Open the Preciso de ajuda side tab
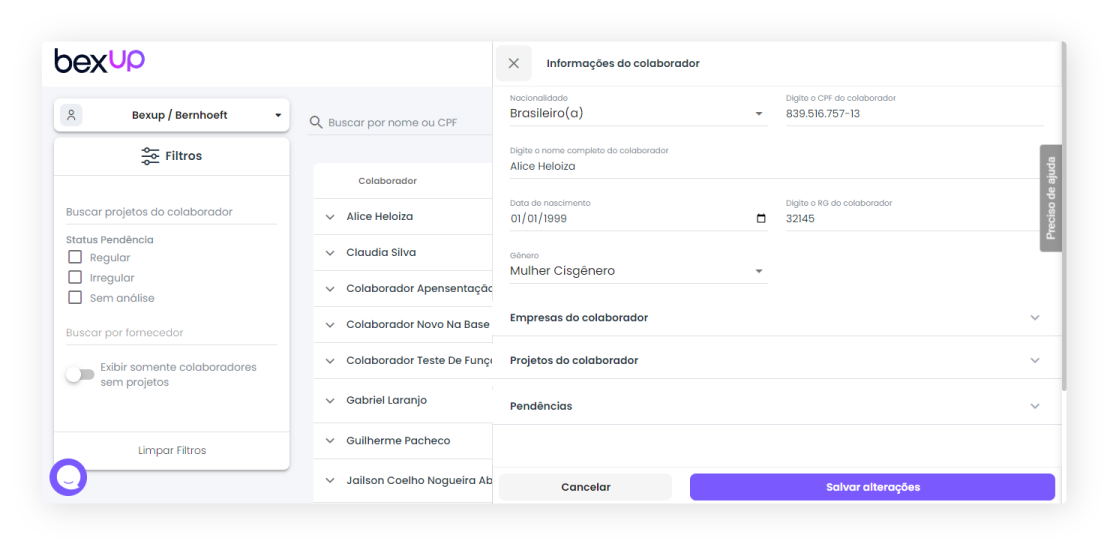 click(x=1050, y=198)
